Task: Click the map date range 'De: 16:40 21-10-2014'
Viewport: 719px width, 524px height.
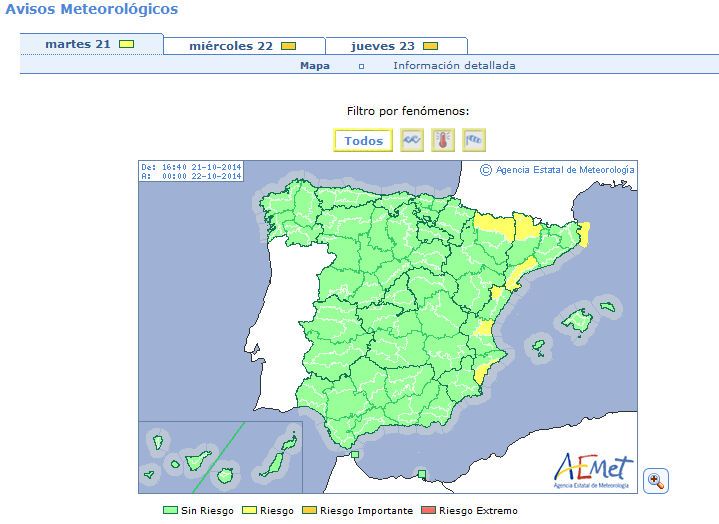Action: 191,167
